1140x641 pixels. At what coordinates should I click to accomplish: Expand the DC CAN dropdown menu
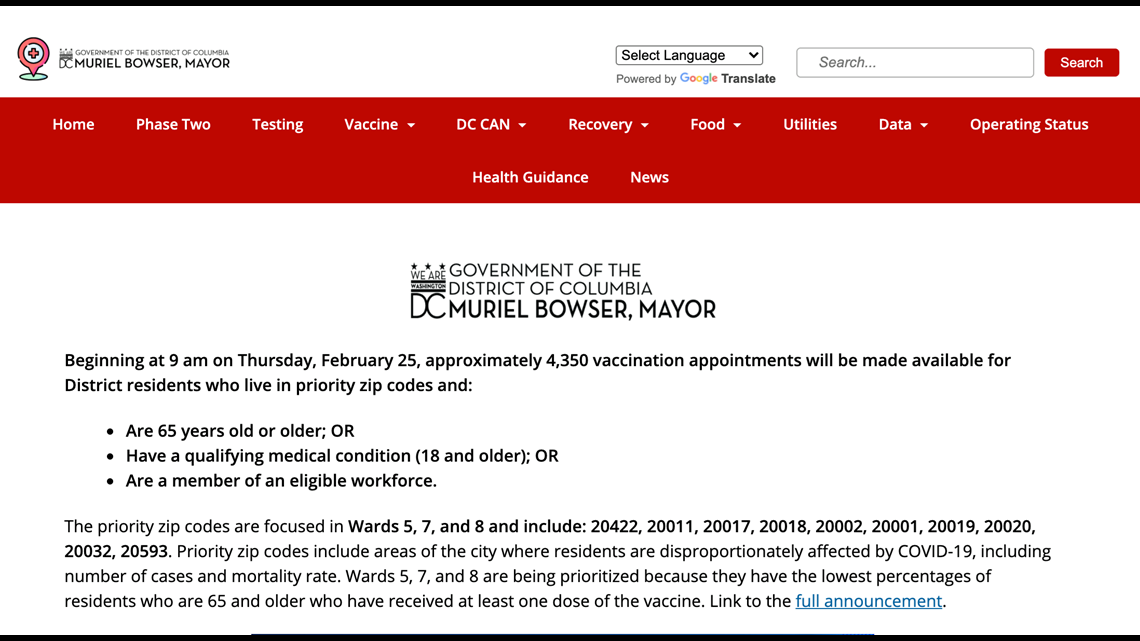pos(491,124)
